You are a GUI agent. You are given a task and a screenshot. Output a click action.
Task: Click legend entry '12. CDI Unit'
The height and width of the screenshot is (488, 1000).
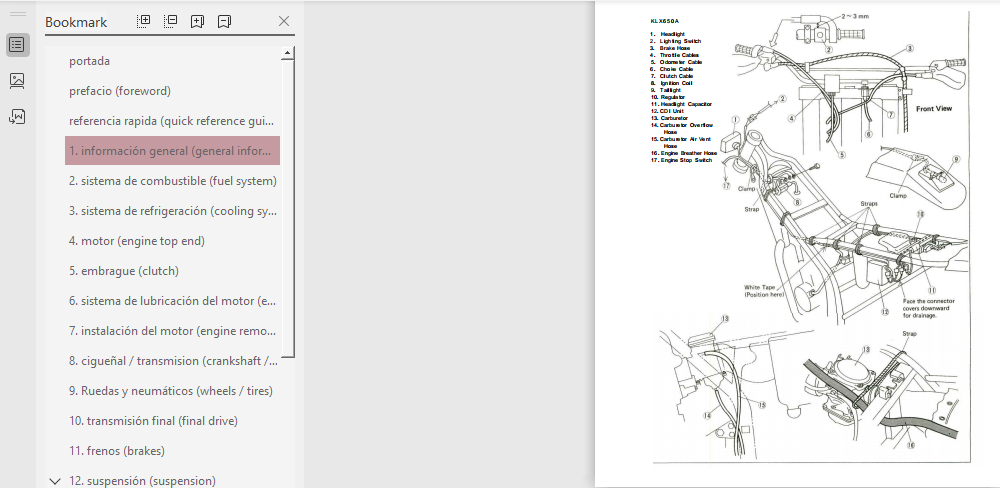(x=669, y=111)
